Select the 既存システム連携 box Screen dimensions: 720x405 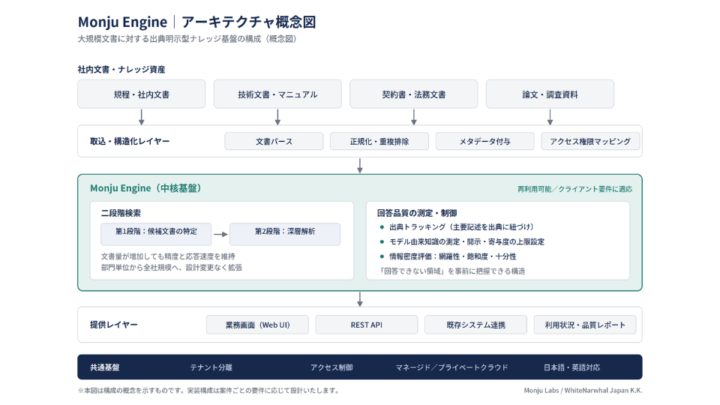pos(476,325)
